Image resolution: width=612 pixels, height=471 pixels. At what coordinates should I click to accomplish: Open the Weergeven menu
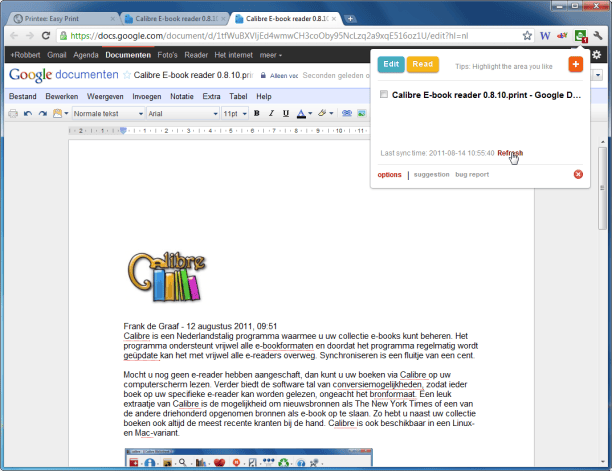(105, 96)
